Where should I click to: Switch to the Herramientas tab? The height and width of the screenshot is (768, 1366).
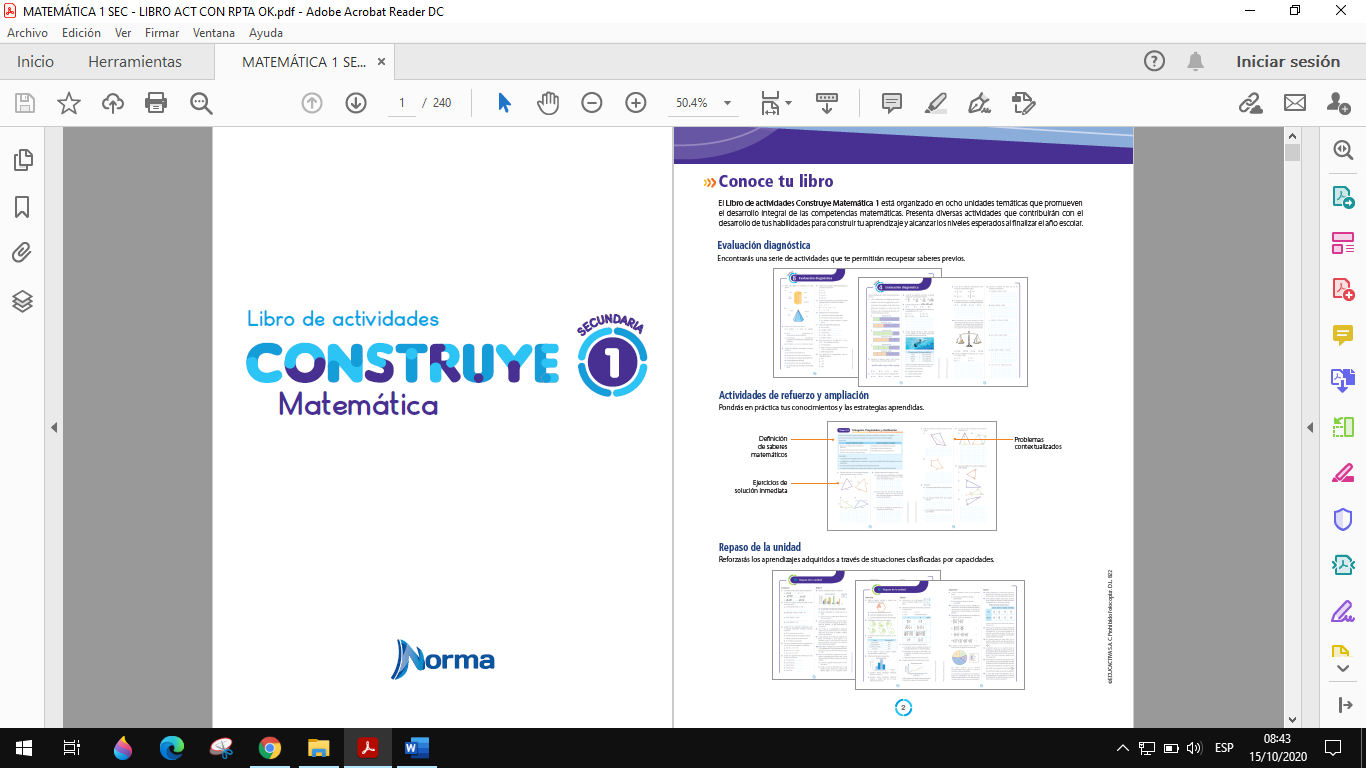coord(135,61)
